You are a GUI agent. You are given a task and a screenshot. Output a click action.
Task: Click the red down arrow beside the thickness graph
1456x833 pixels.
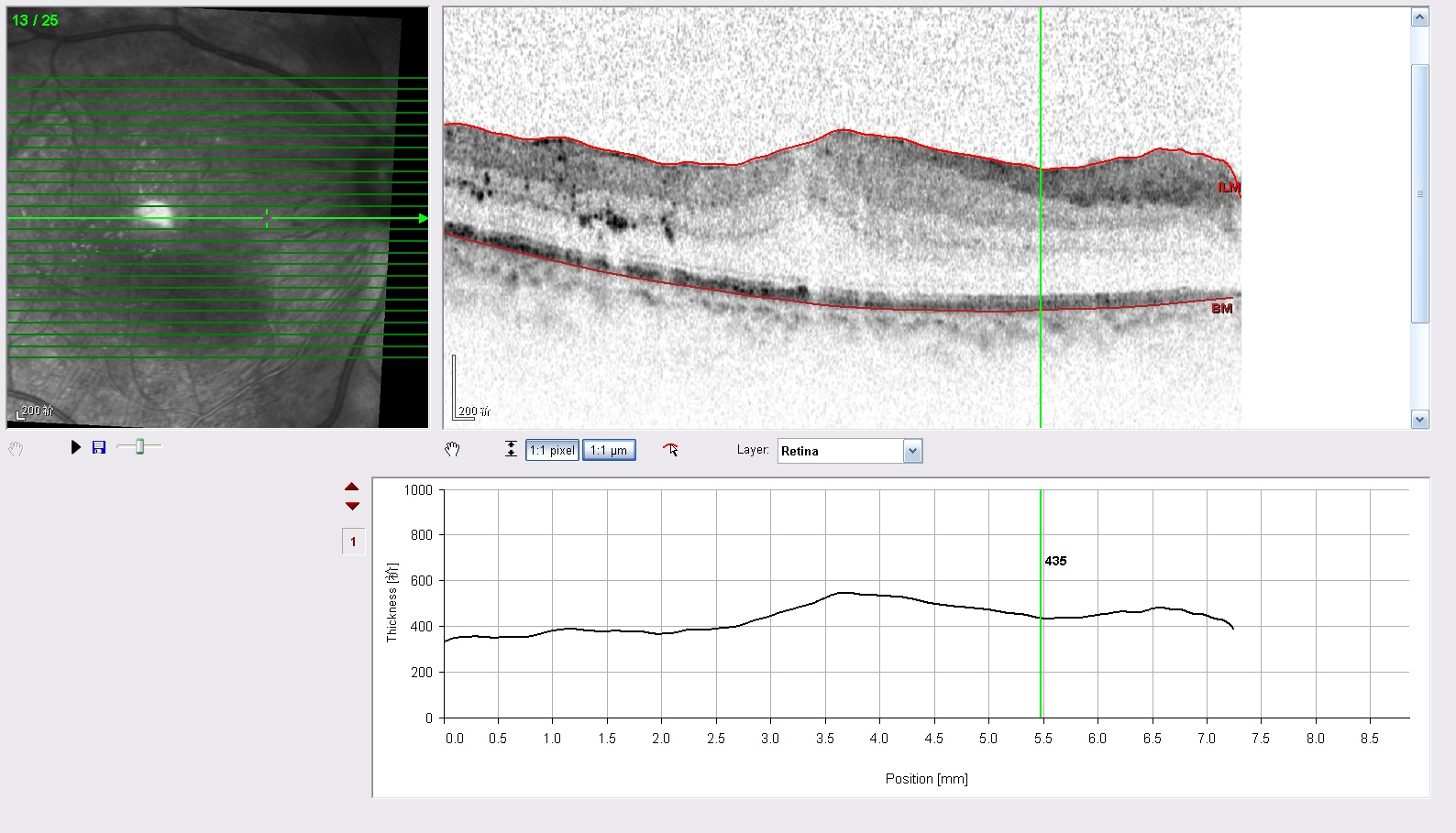tap(352, 506)
